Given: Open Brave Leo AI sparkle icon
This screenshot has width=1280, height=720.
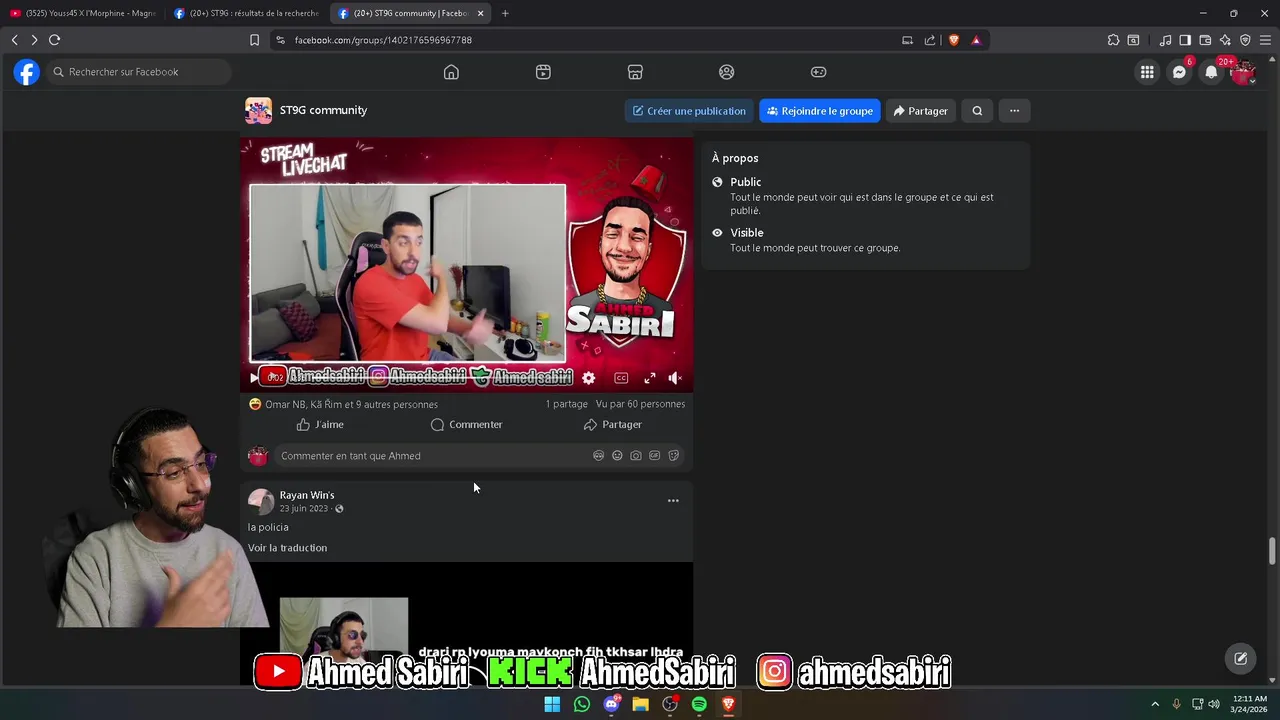Looking at the screenshot, I should click(1225, 40).
